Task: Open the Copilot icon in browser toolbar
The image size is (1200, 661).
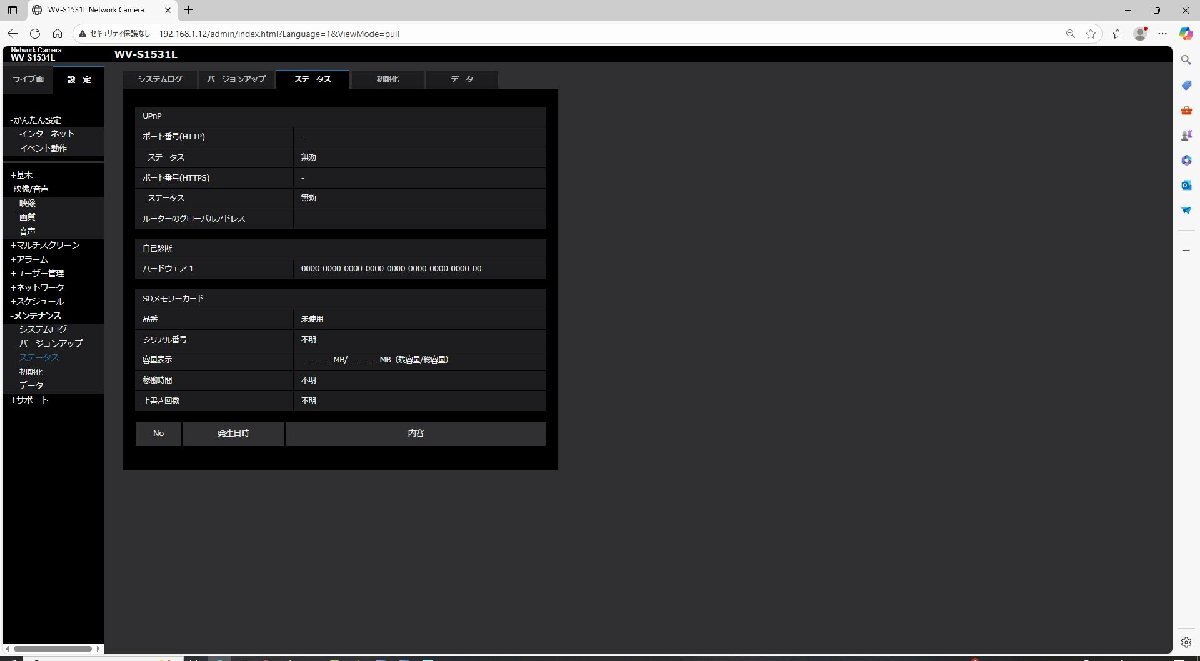Action: tap(1186, 32)
